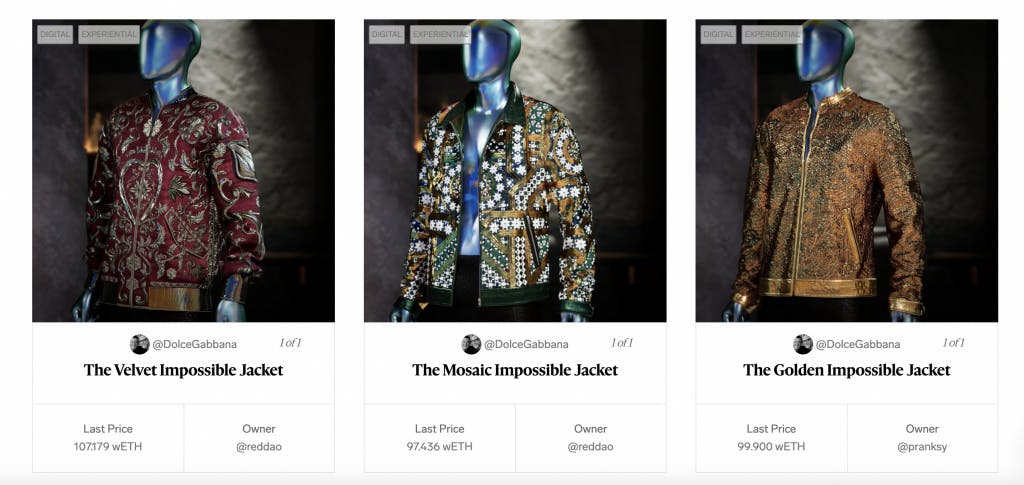Open The Golden Impossible Jacket title link
The height and width of the screenshot is (485, 1024).
point(847,370)
